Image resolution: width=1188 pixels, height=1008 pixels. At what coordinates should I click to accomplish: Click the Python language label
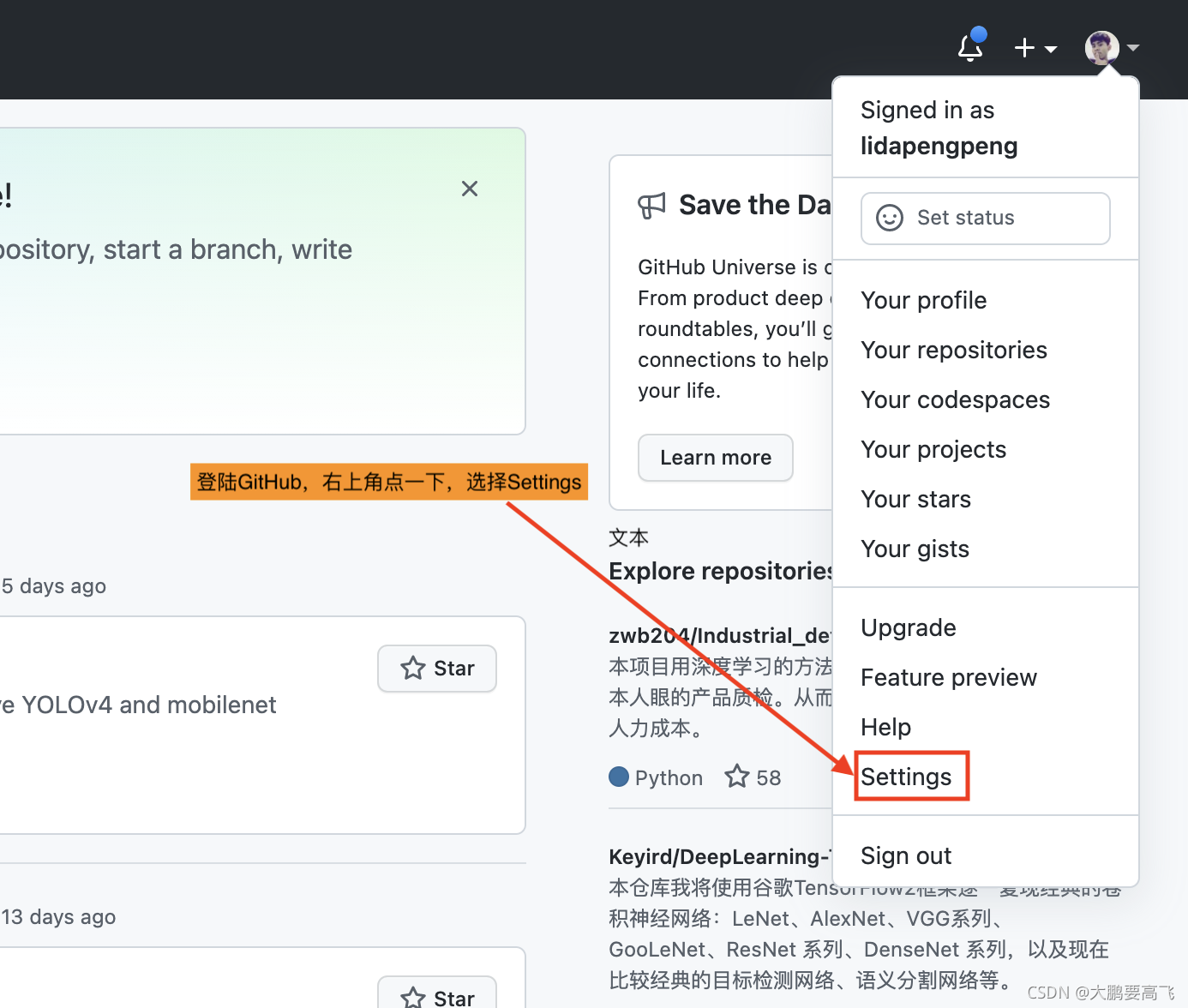(669, 777)
